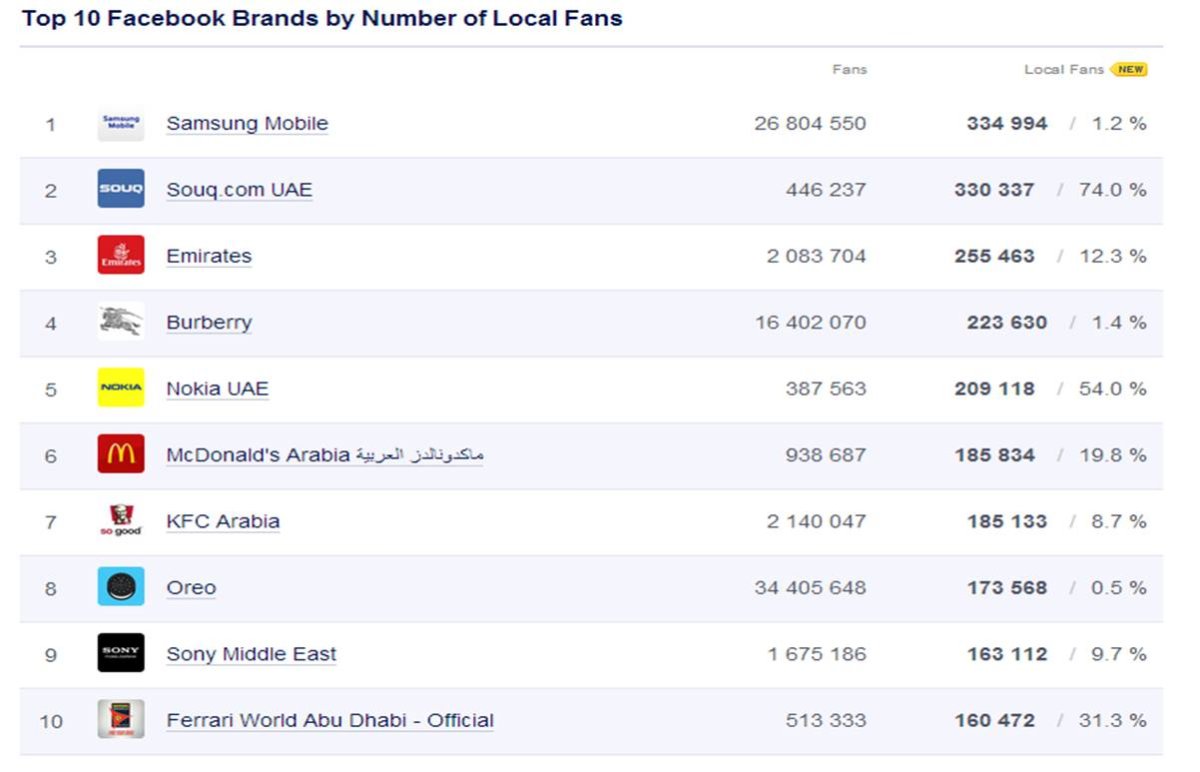This screenshot has width=1200, height=772.
Task: Click the Souq.com blue logo icon
Action: (121, 189)
